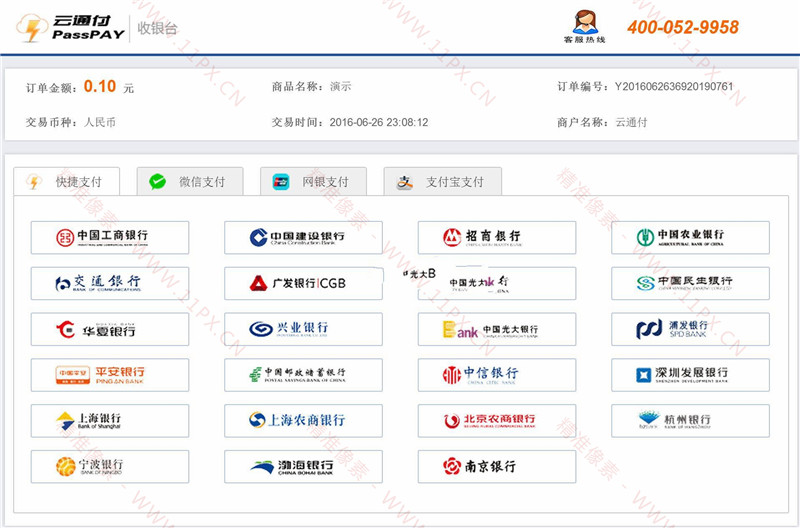Select the 杭州银行 bank button
This screenshot has width=800, height=528.
point(690,421)
